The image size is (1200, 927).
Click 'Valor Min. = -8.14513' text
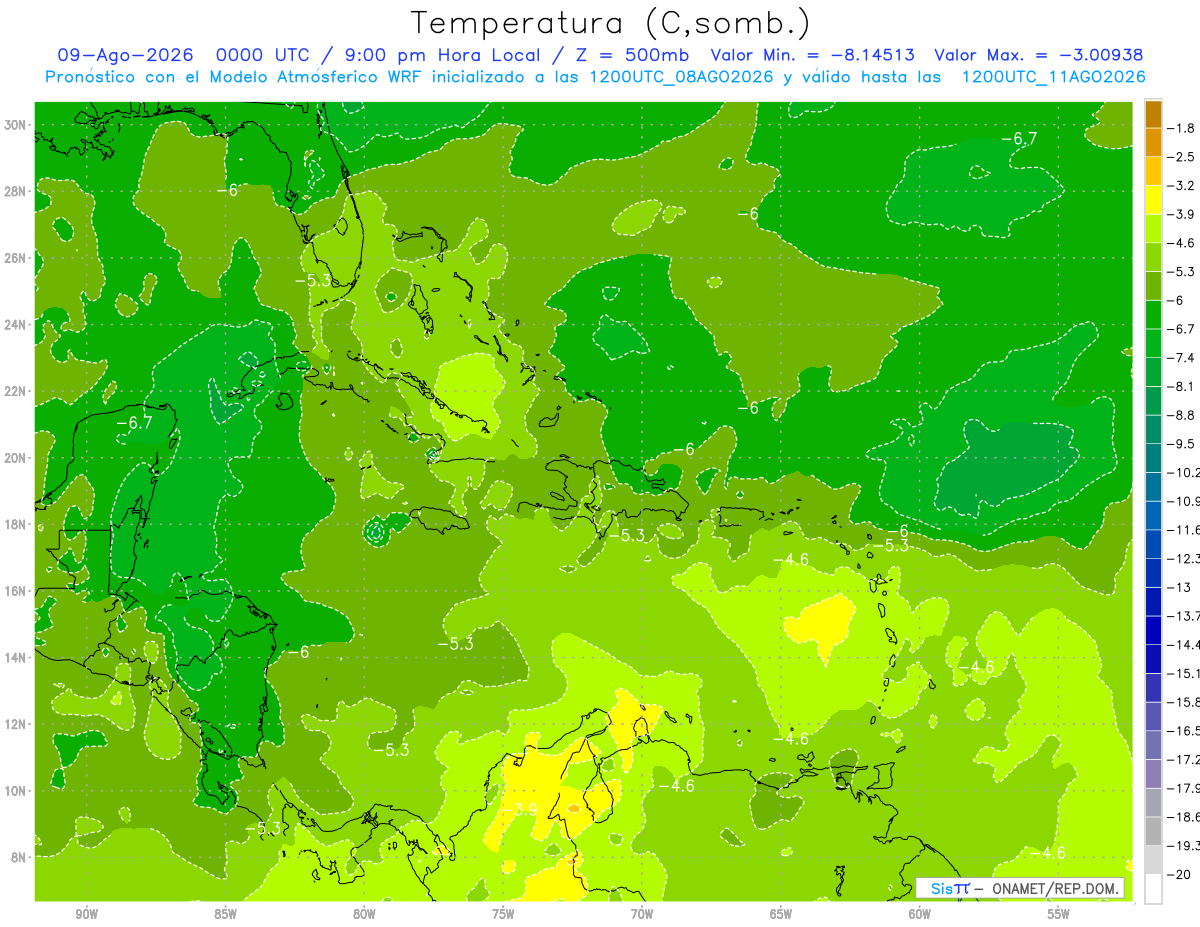point(812,55)
